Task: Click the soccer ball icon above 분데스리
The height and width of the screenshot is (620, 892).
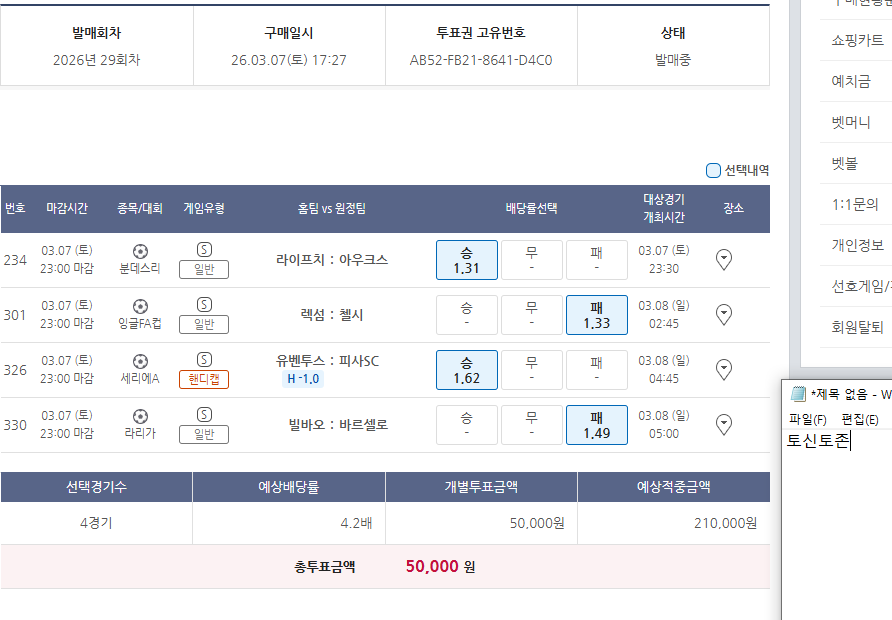Action: click(x=140, y=251)
